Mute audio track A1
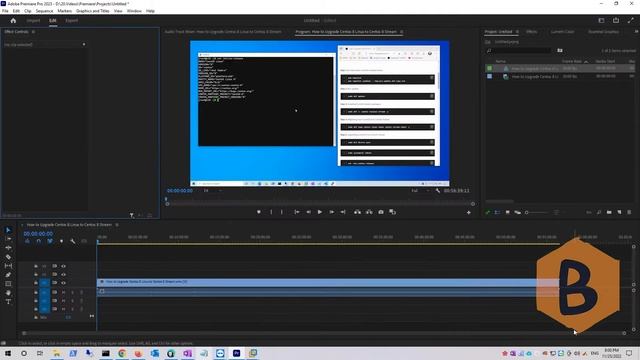 [64, 292]
